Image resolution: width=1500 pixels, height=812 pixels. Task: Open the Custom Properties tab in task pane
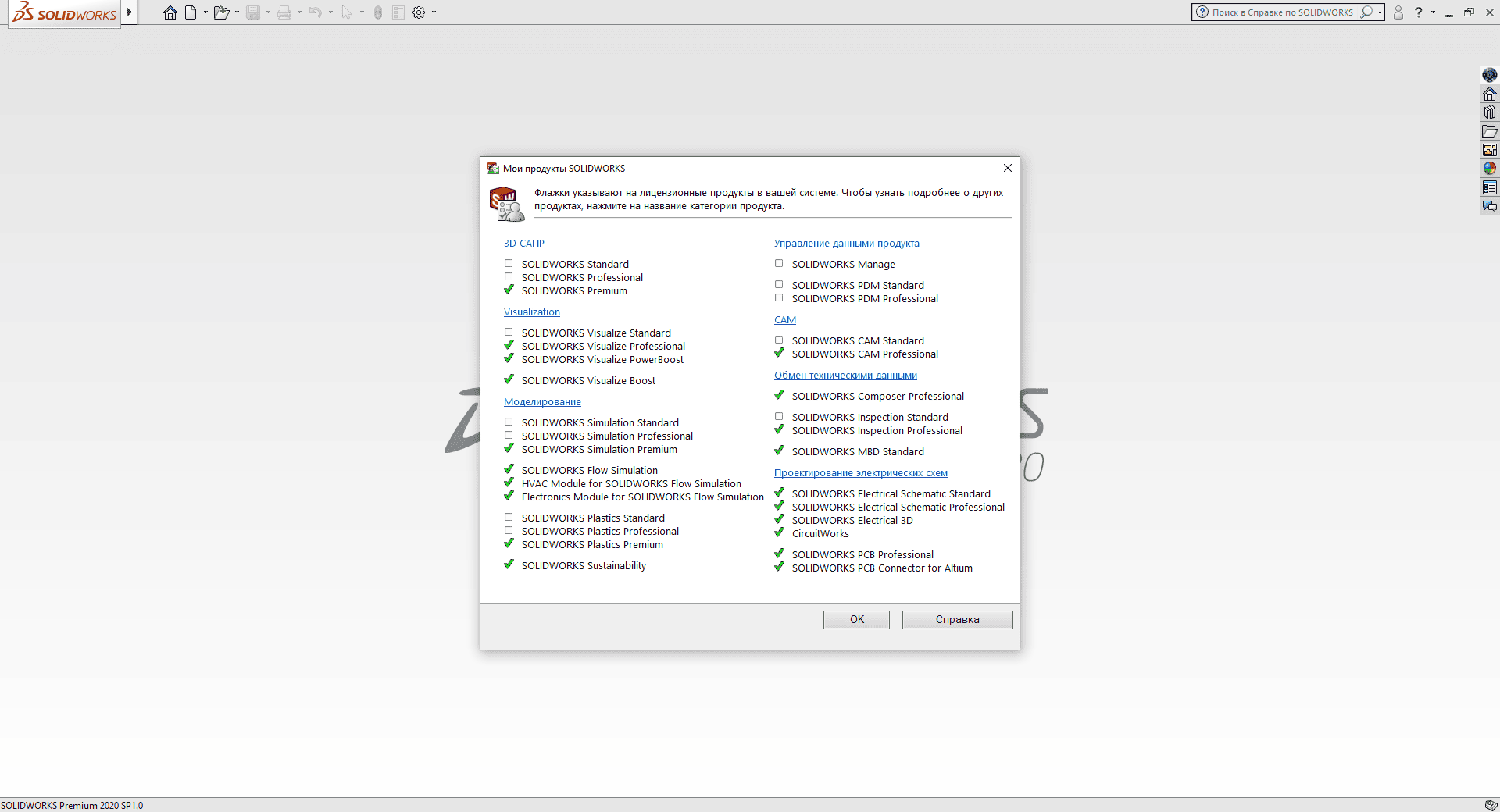point(1490,187)
